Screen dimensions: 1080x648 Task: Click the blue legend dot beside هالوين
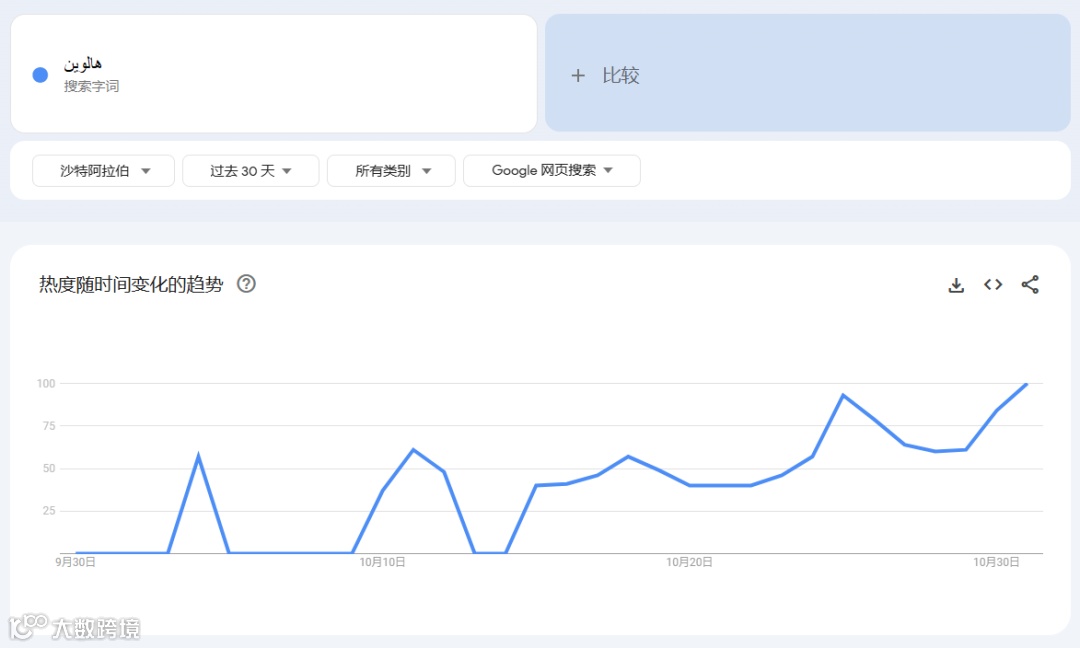pos(39,75)
